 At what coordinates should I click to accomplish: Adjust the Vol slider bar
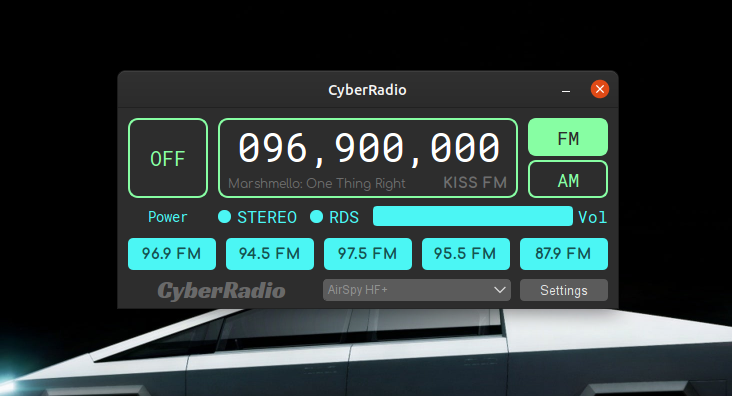[473, 216]
